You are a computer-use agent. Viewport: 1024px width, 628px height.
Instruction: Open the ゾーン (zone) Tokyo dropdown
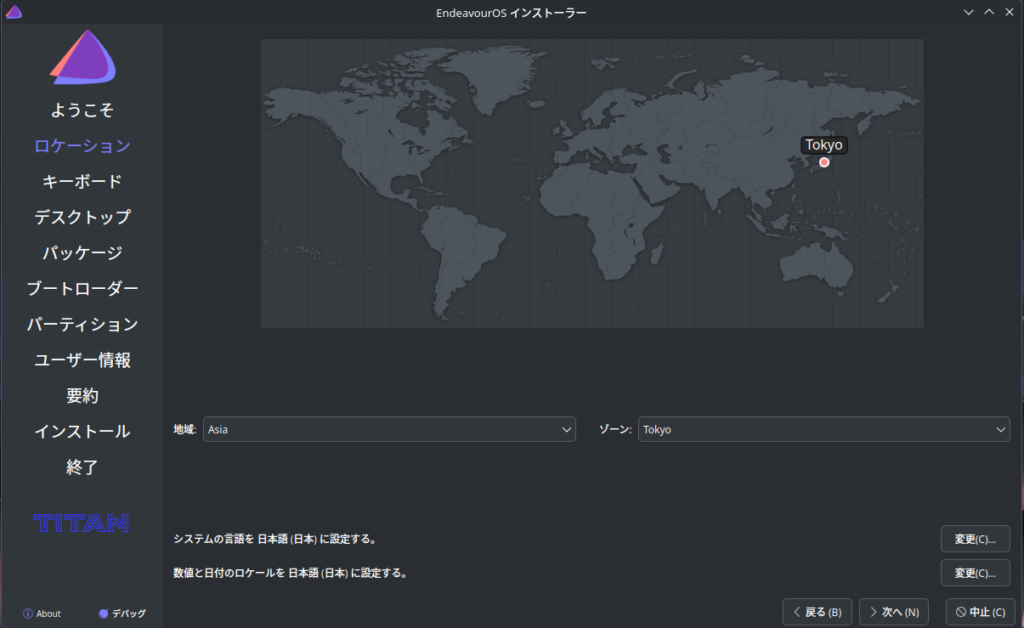coord(823,429)
